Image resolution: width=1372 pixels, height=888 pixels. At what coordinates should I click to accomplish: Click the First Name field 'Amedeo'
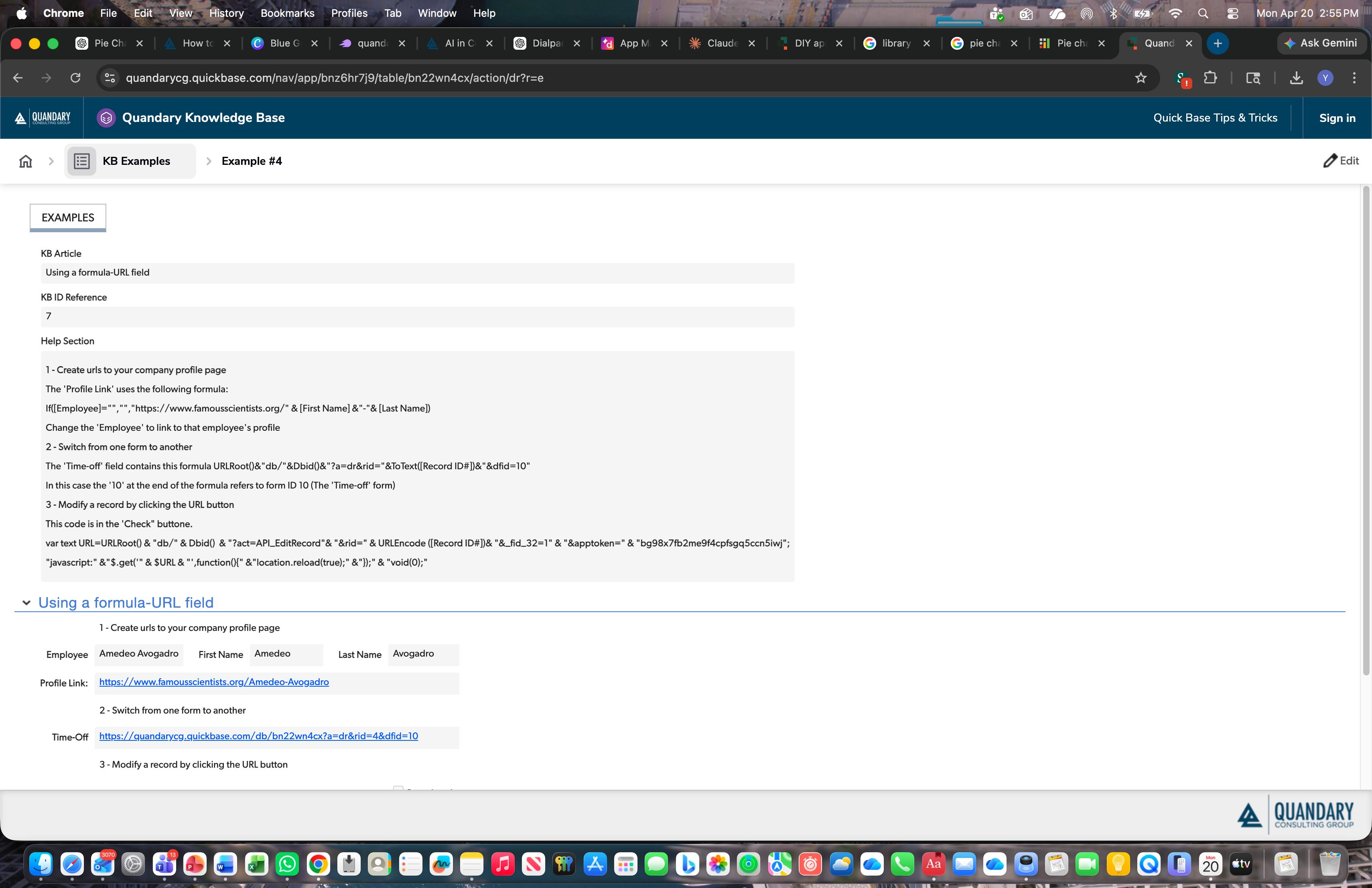286,654
